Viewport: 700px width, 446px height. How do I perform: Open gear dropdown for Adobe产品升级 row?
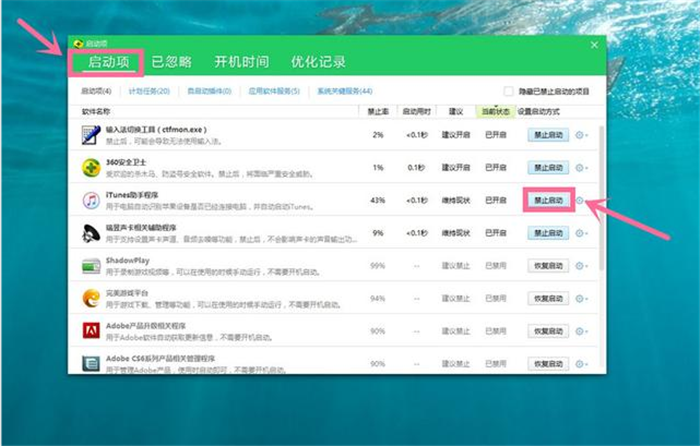pos(581,331)
